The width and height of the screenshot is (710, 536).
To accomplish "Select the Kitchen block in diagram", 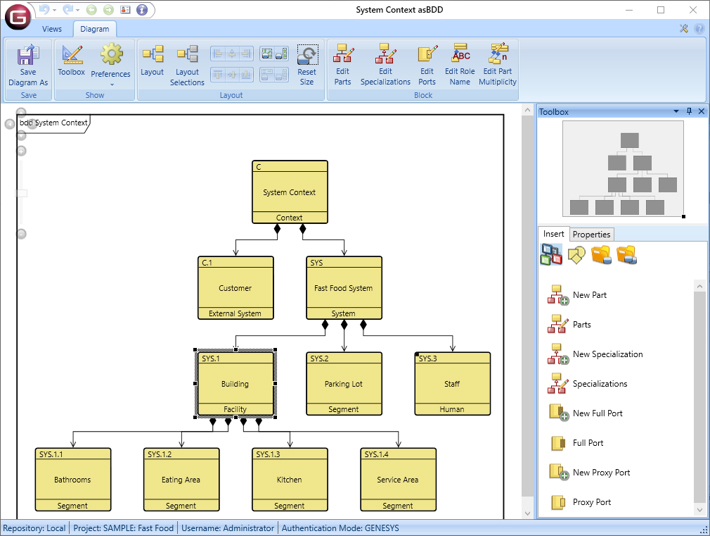I will pyautogui.click(x=289, y=479).
